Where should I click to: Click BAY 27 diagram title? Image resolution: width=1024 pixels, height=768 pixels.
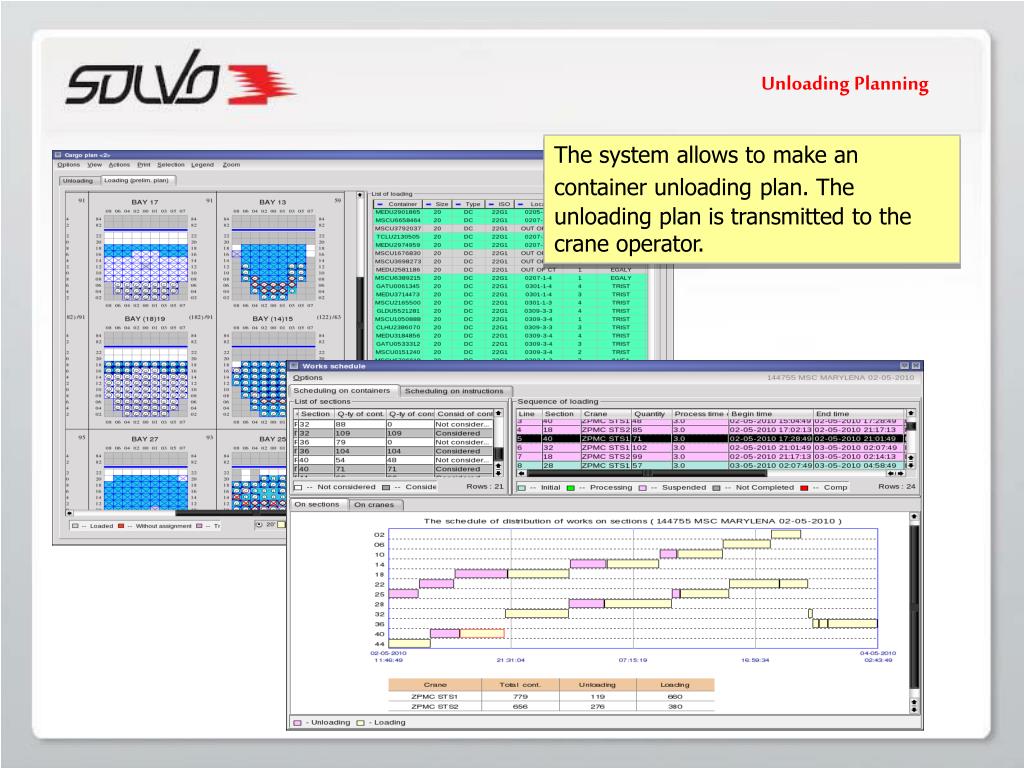pyautogui.click(x=144, y=439)
